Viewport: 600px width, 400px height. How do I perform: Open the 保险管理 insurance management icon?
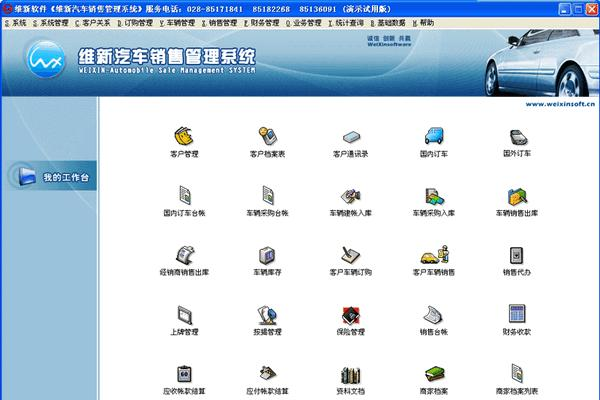tap(351, 315)
